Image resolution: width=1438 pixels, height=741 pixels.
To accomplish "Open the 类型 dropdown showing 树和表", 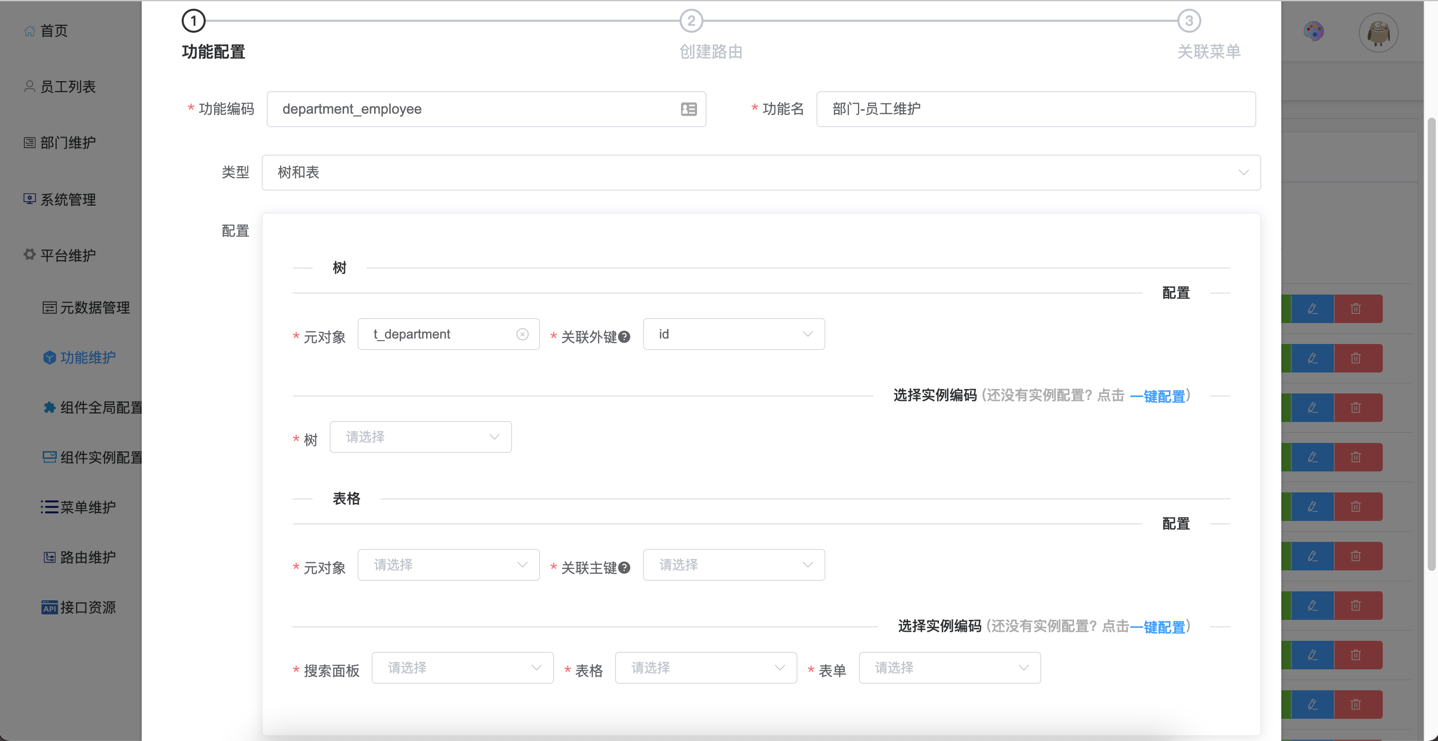I will point(760,172).
